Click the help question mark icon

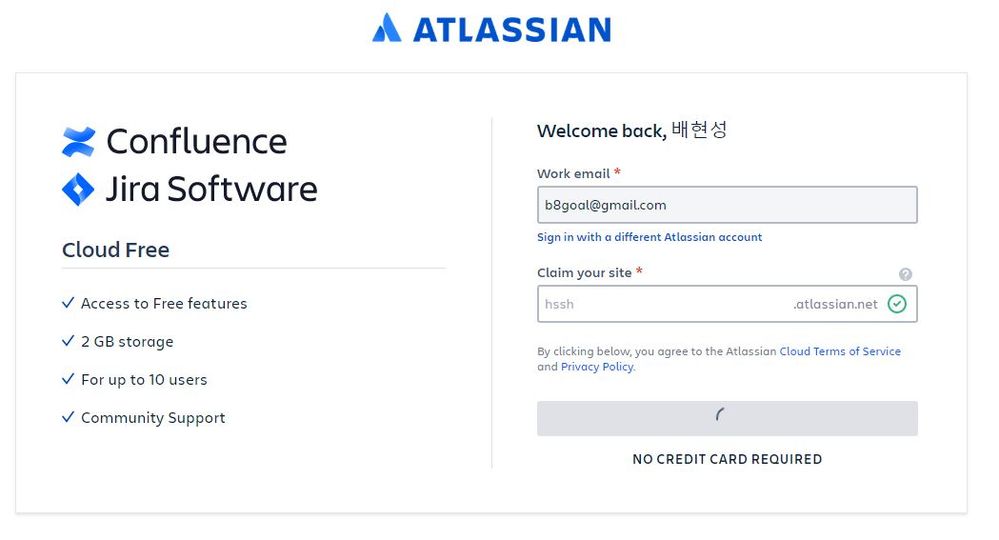tap(905, 274)
